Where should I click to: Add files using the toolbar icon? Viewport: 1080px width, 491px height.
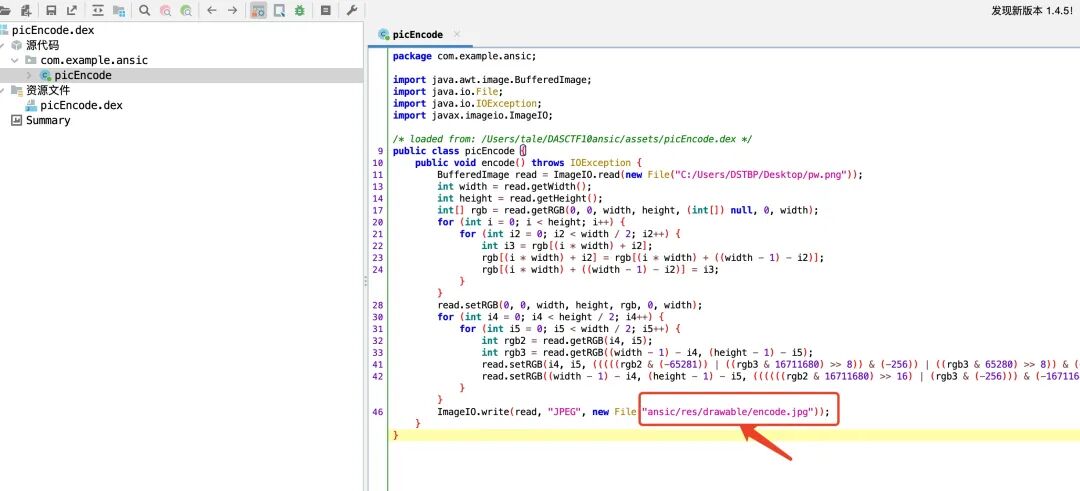pyautogui.click(x=26, y=10)
